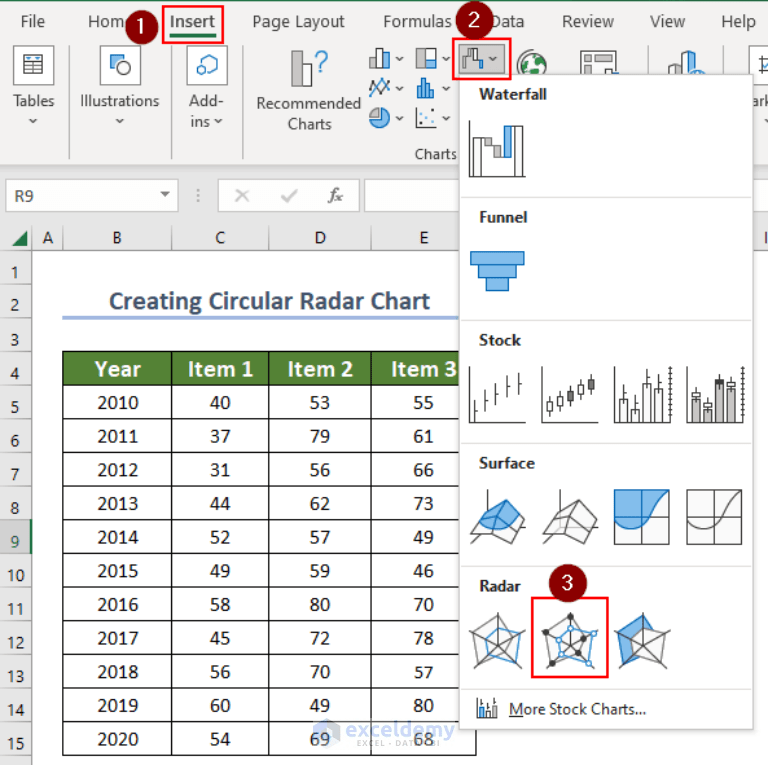Open the Help tab
Screen dimensions: 768x765
click(x=738, y=22)
